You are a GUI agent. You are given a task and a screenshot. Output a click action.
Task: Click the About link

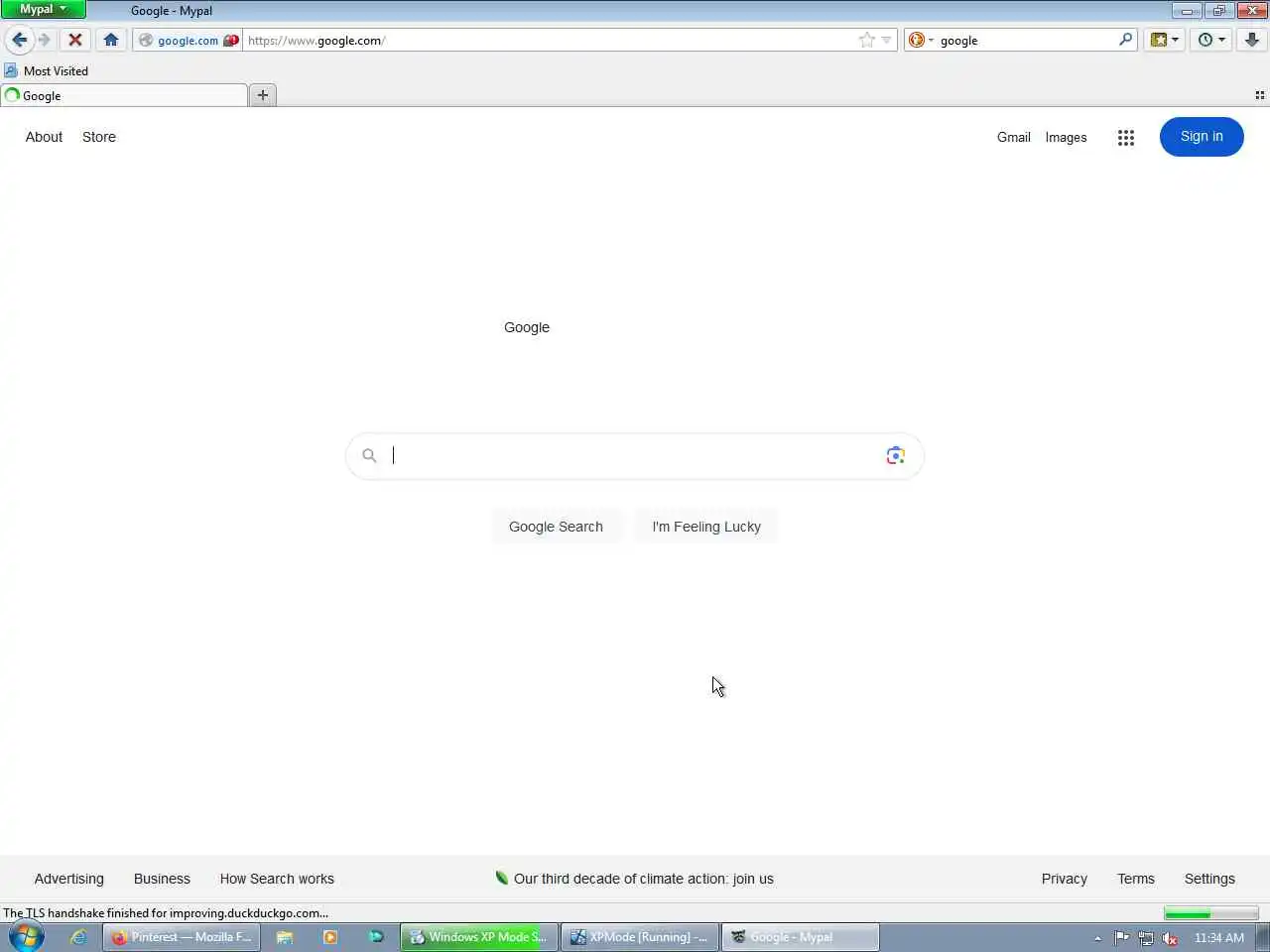point(44,137)
